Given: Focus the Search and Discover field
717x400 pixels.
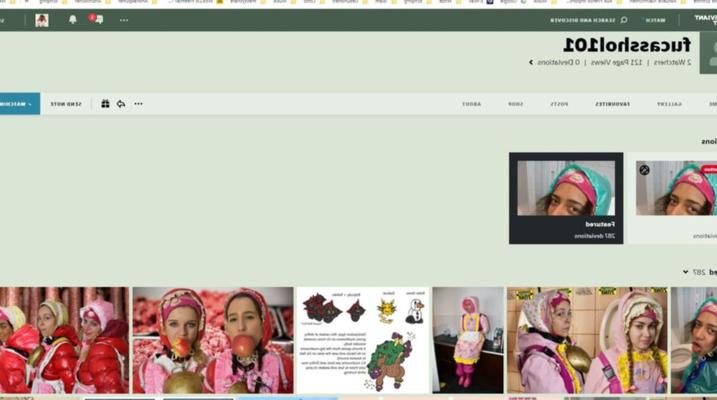Looking at the screenshot, I should pos(589,20).
